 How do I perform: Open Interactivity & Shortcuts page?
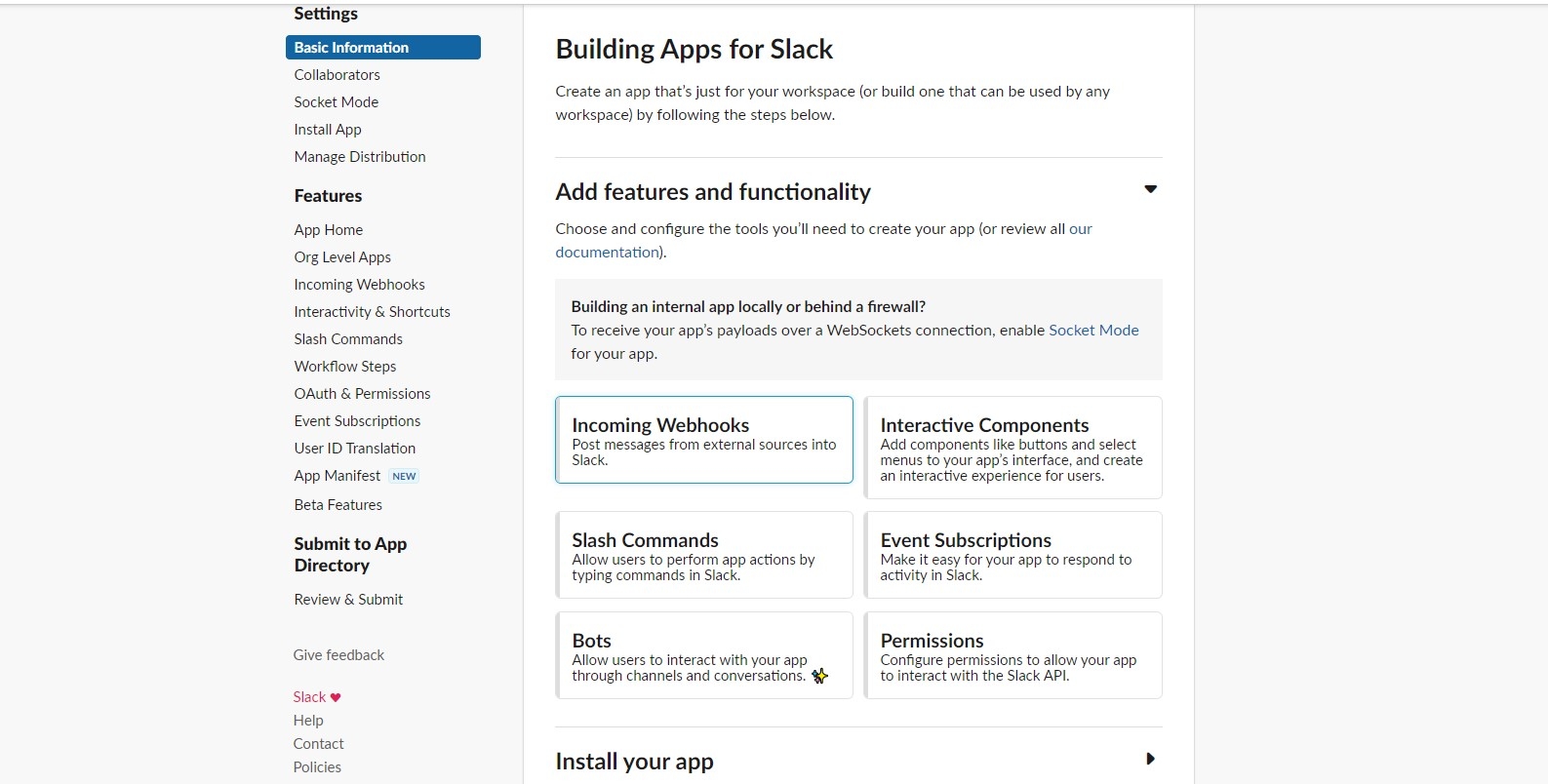373,311
